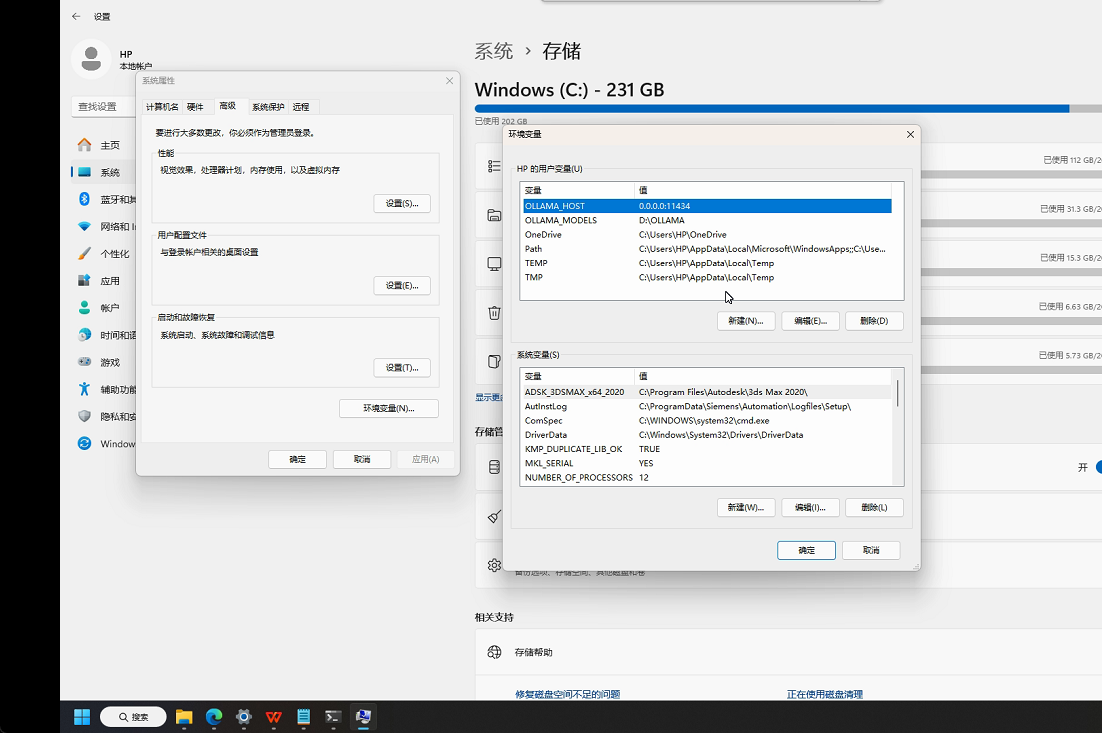The height and width of the screenshot is (733, 1102).
Task: Open 帐户 person icon in sidebar
Action: [84, 308]
